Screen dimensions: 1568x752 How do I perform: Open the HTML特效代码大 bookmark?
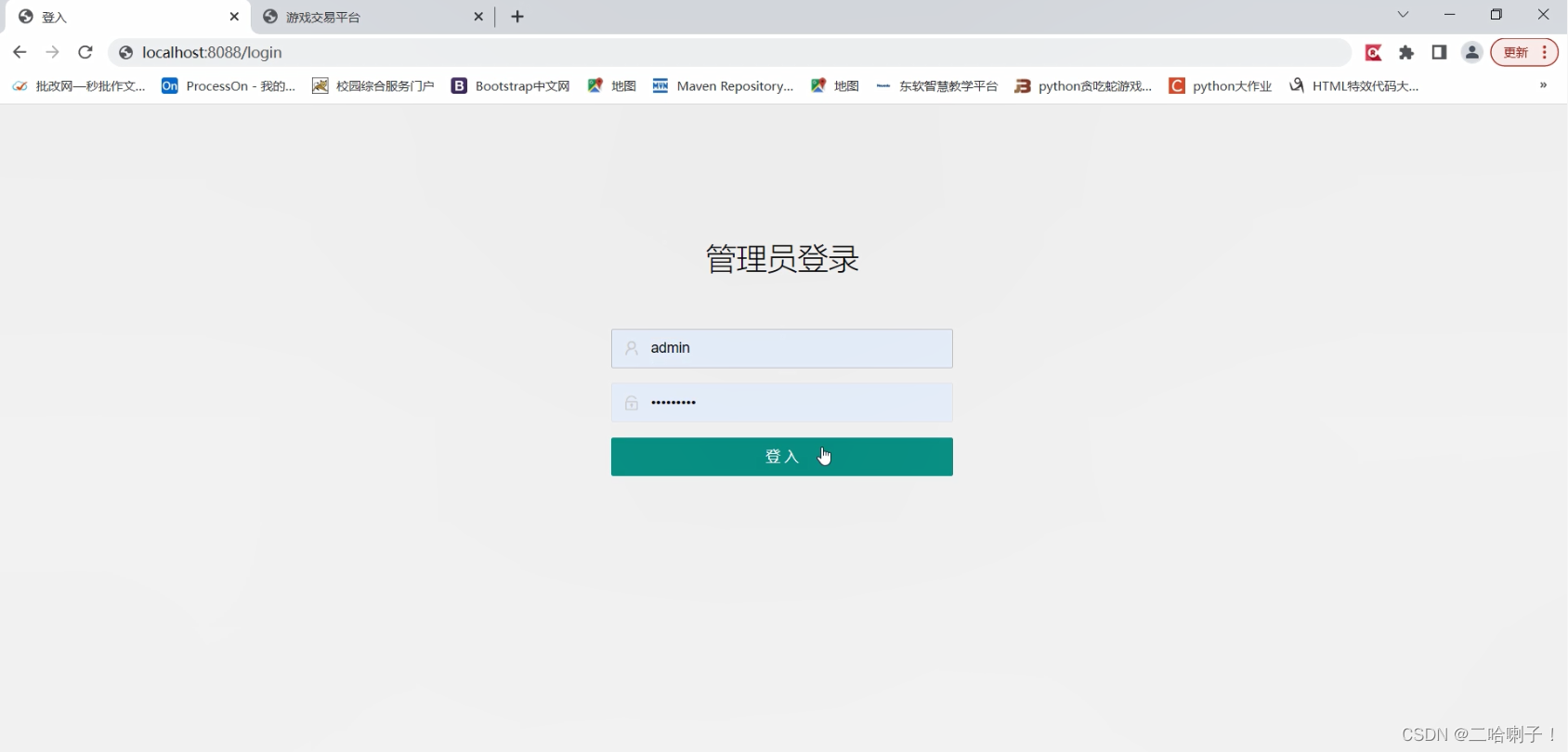[x=1354, y=86]
